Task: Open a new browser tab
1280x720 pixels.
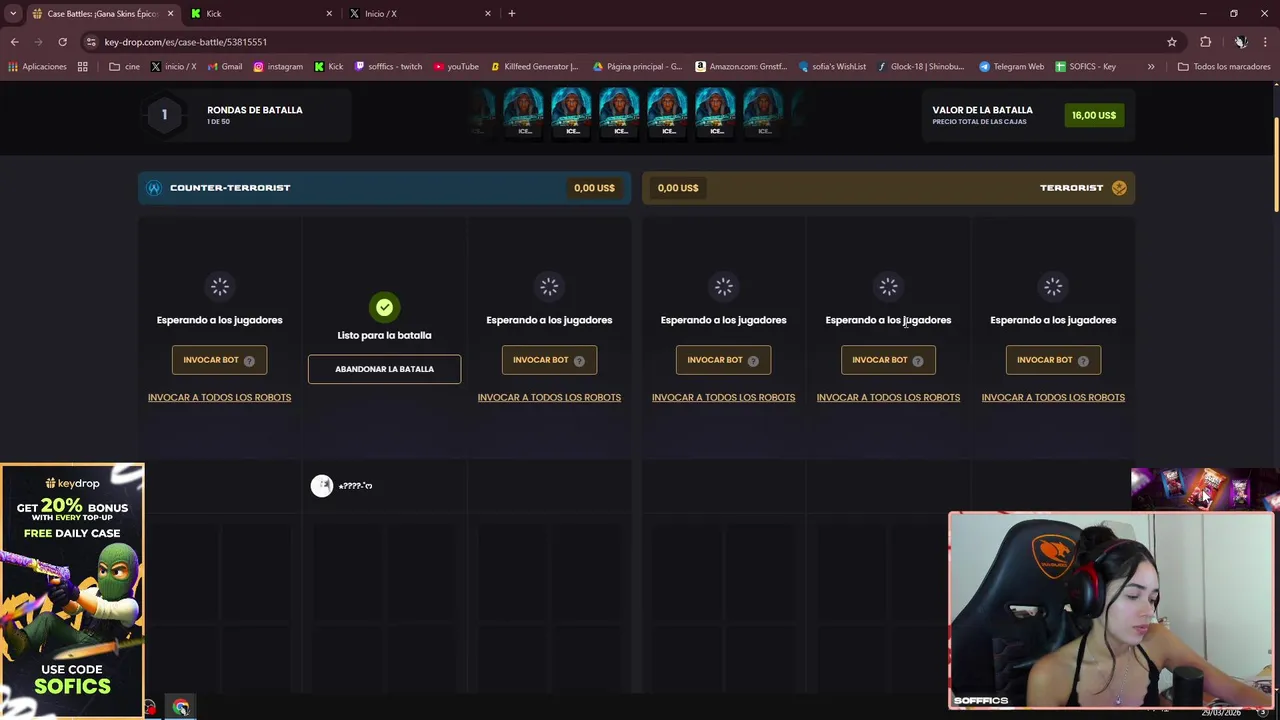Action: click(x=512, y=13)
